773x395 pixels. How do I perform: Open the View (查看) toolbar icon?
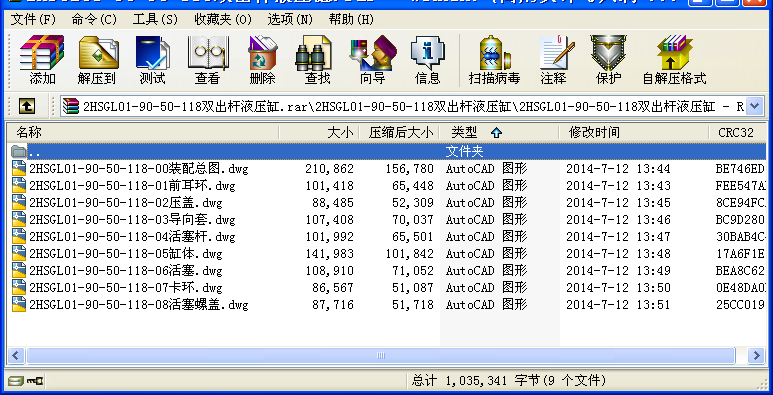point(208,60)
